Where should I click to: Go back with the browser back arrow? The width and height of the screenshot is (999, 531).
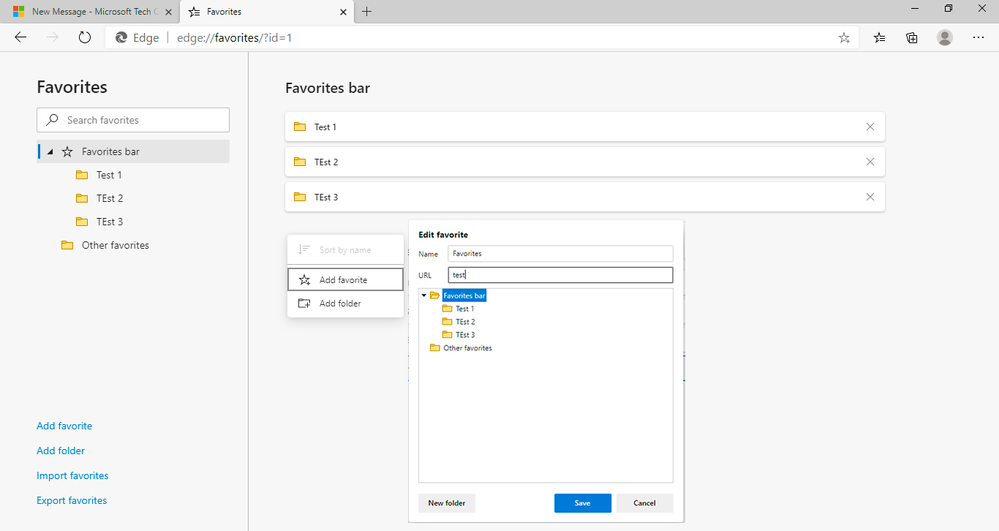click(20, 38)
